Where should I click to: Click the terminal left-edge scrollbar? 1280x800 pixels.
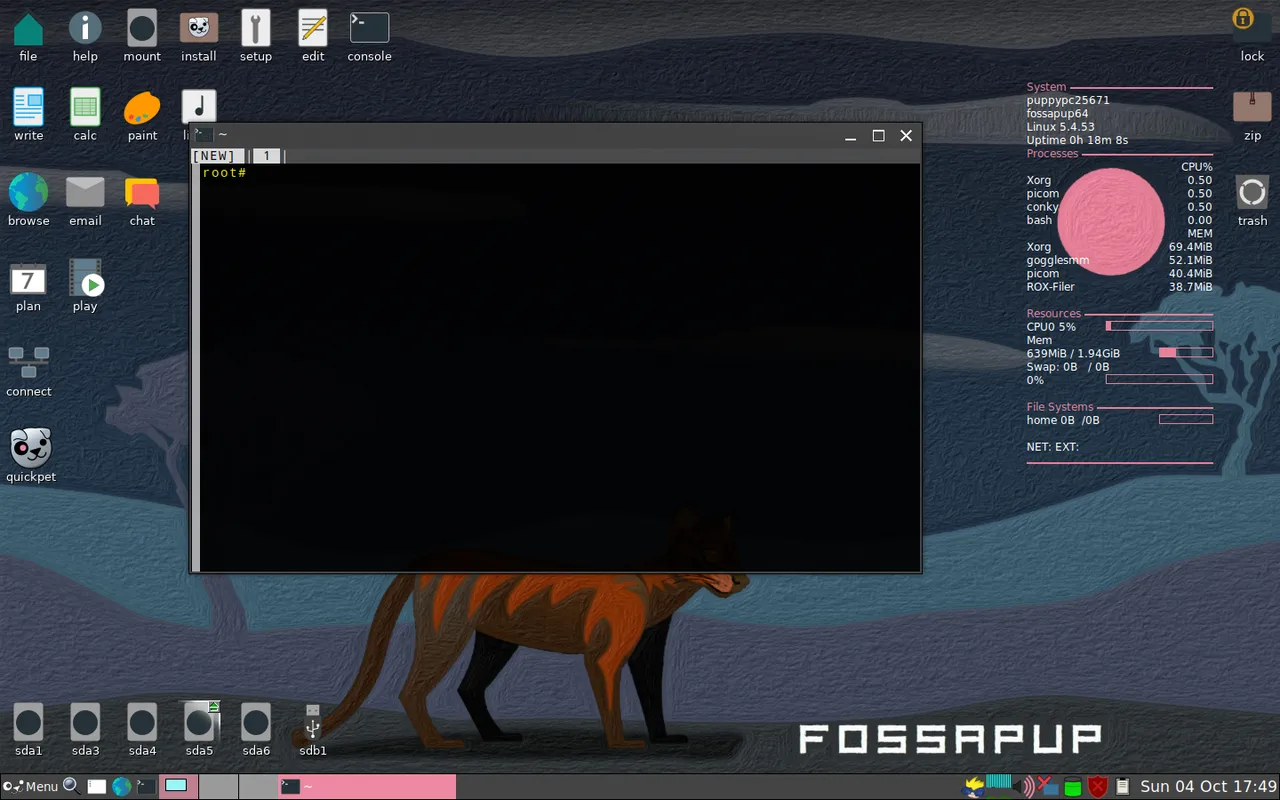196,367
